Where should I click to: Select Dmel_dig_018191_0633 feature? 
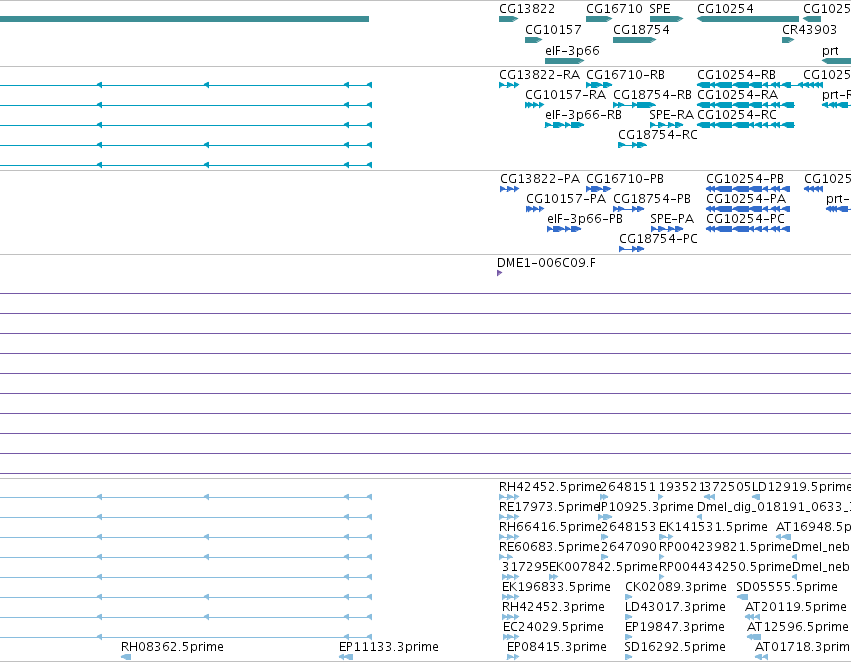774,507
